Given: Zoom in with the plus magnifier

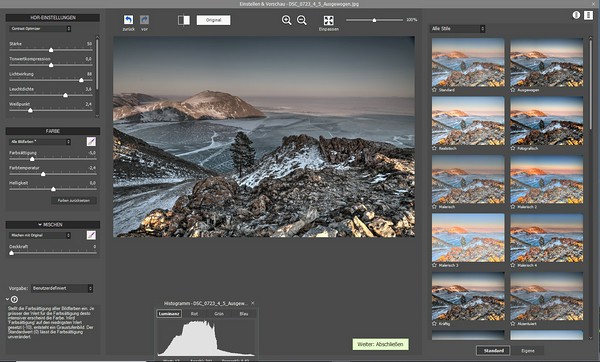Looking at the screenshot, I should (x=286, y=20).
